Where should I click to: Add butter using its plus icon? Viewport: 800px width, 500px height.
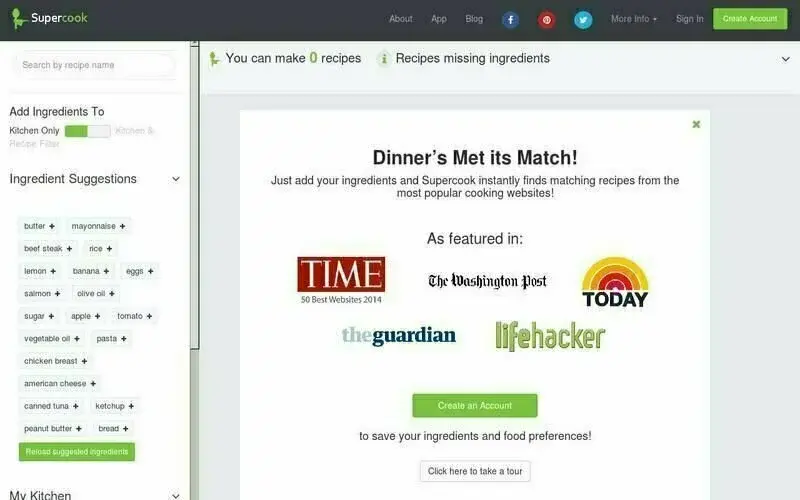pyautogui.click(x=52, y=226)
